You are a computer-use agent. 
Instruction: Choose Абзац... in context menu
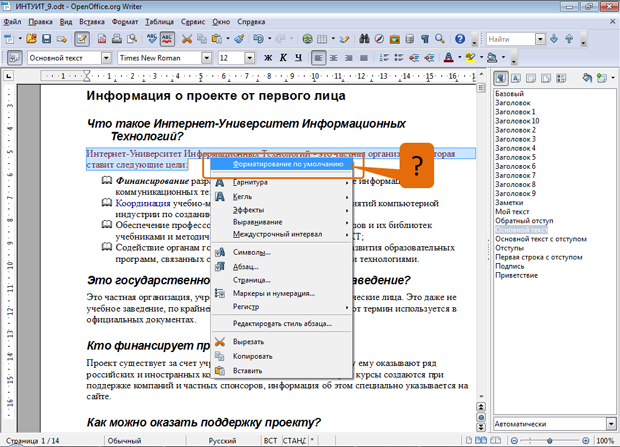point(282,267)
